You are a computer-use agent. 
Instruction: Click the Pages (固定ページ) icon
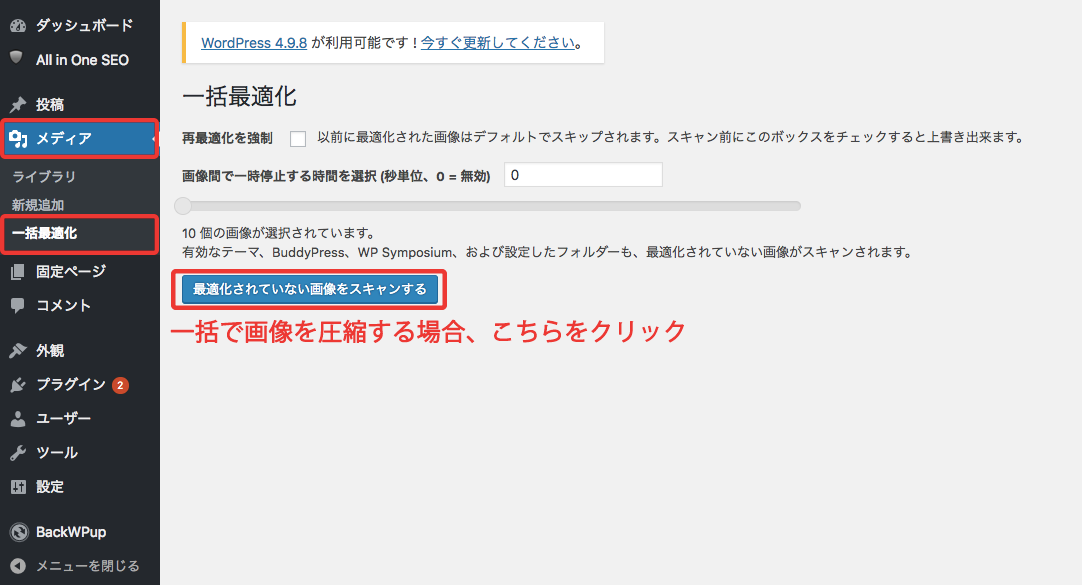click(17, 271)
